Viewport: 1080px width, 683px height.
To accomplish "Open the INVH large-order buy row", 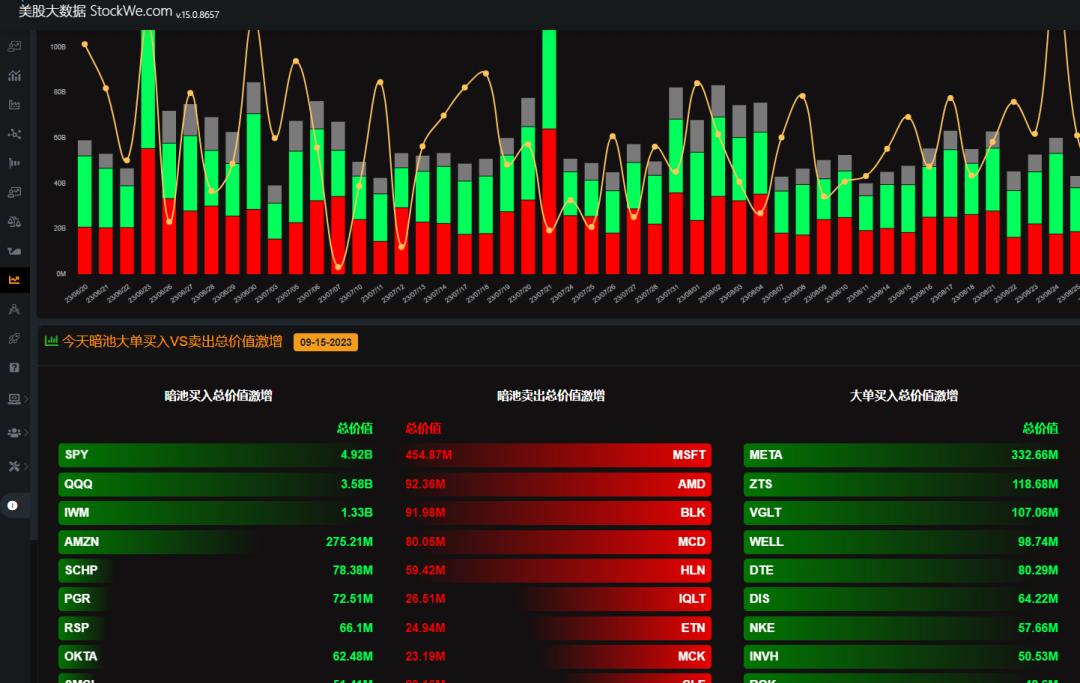I will (903, 657).
